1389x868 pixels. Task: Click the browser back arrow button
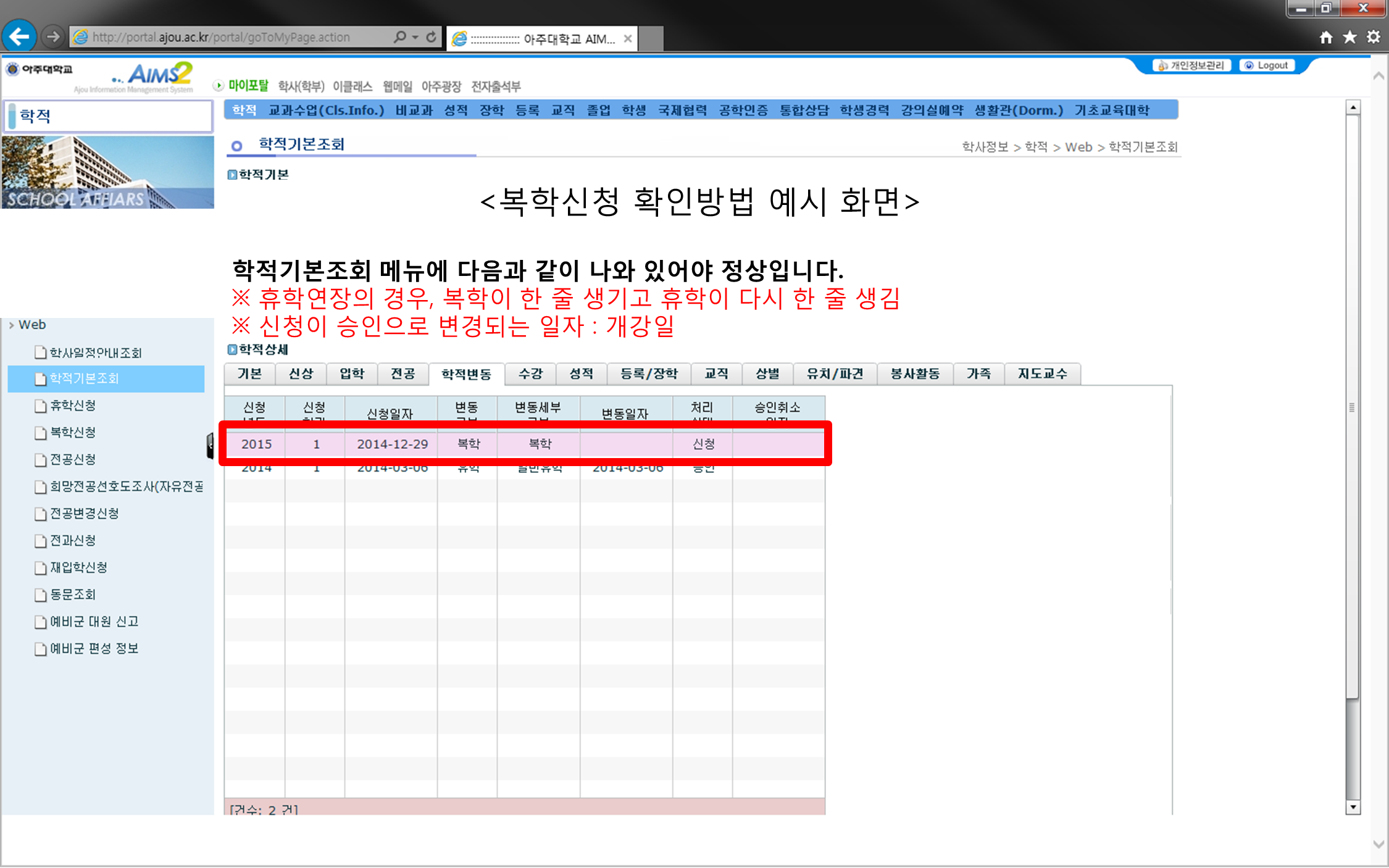pos(19,37)
